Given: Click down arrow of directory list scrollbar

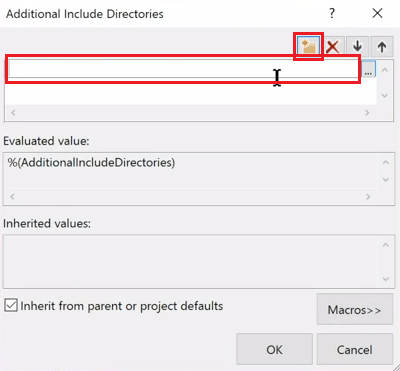Looking at the screenshot, I should (385, 96).
